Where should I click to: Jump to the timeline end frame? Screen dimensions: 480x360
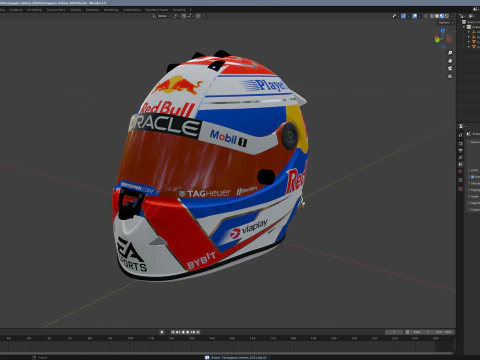click(x=198, y=332)
